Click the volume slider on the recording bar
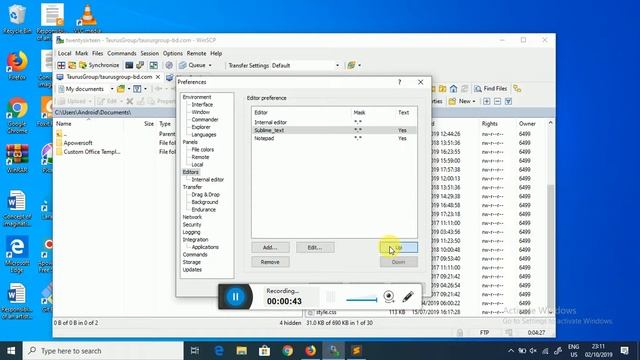 [x=361, y=300]
